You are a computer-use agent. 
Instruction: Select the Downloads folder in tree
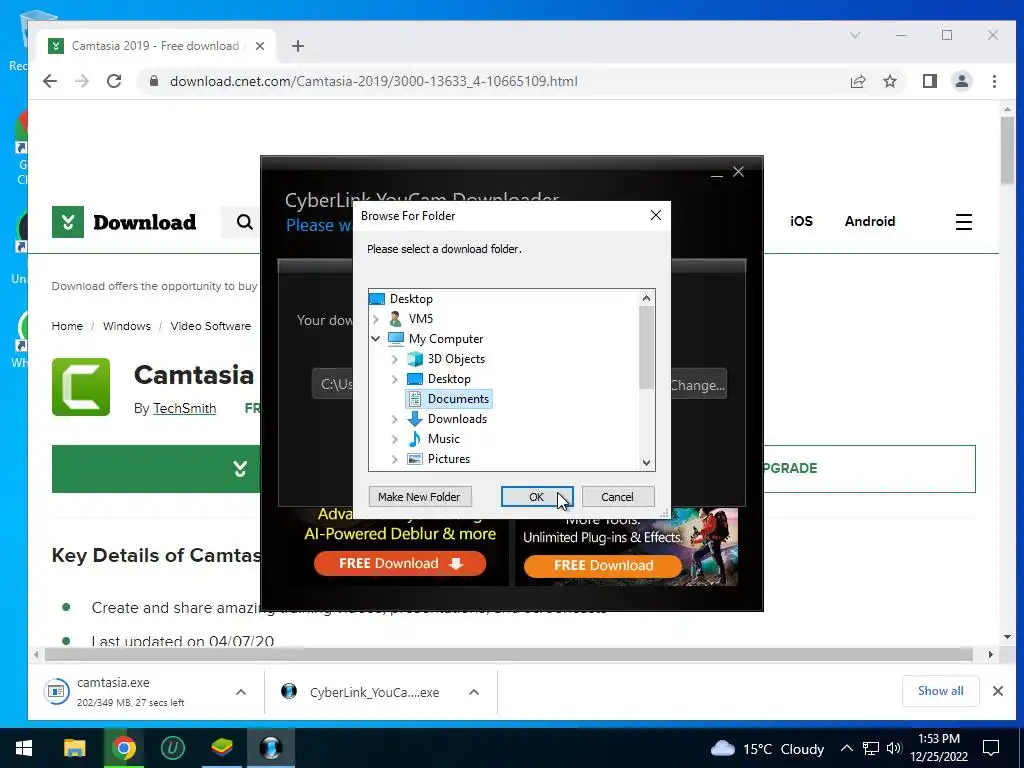pos(457,419)
